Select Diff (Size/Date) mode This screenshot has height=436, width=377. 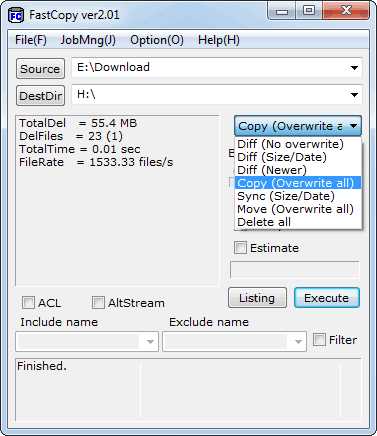click(298, 157)
